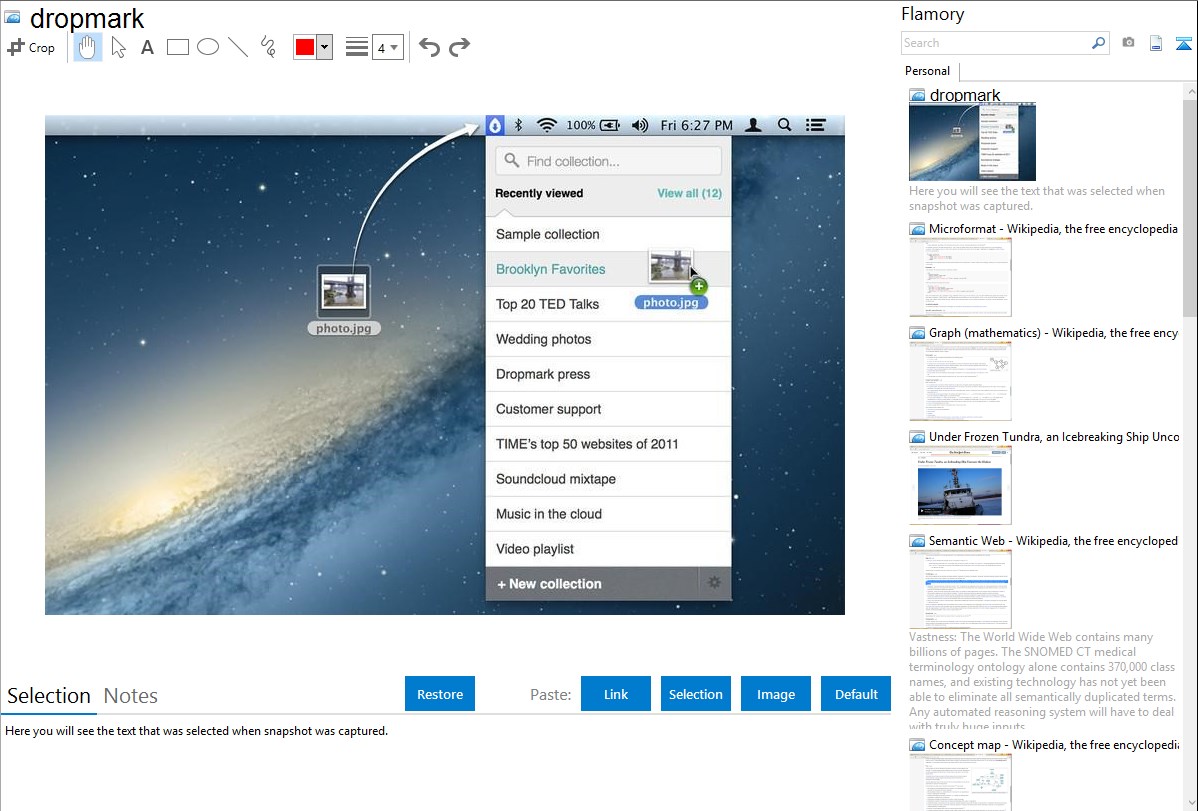Open the Under Frozen Tundra snapshot thumbnail
This screenshot has height=811, width=1198.
(x=960, y=485)
